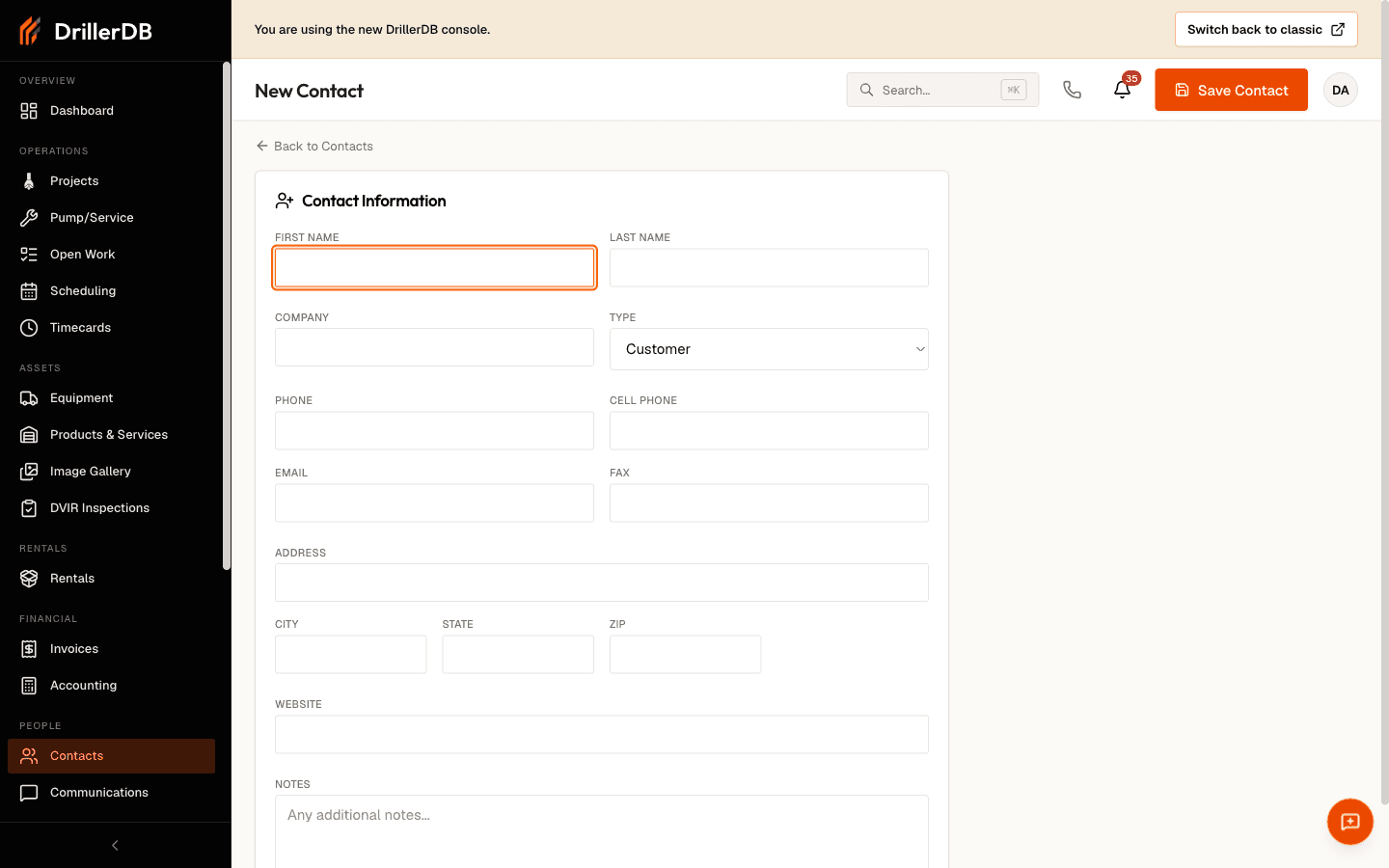This screenshot has width=1389, height=868.
Task: Click the Save Contact button
Action: (1231, 90)
